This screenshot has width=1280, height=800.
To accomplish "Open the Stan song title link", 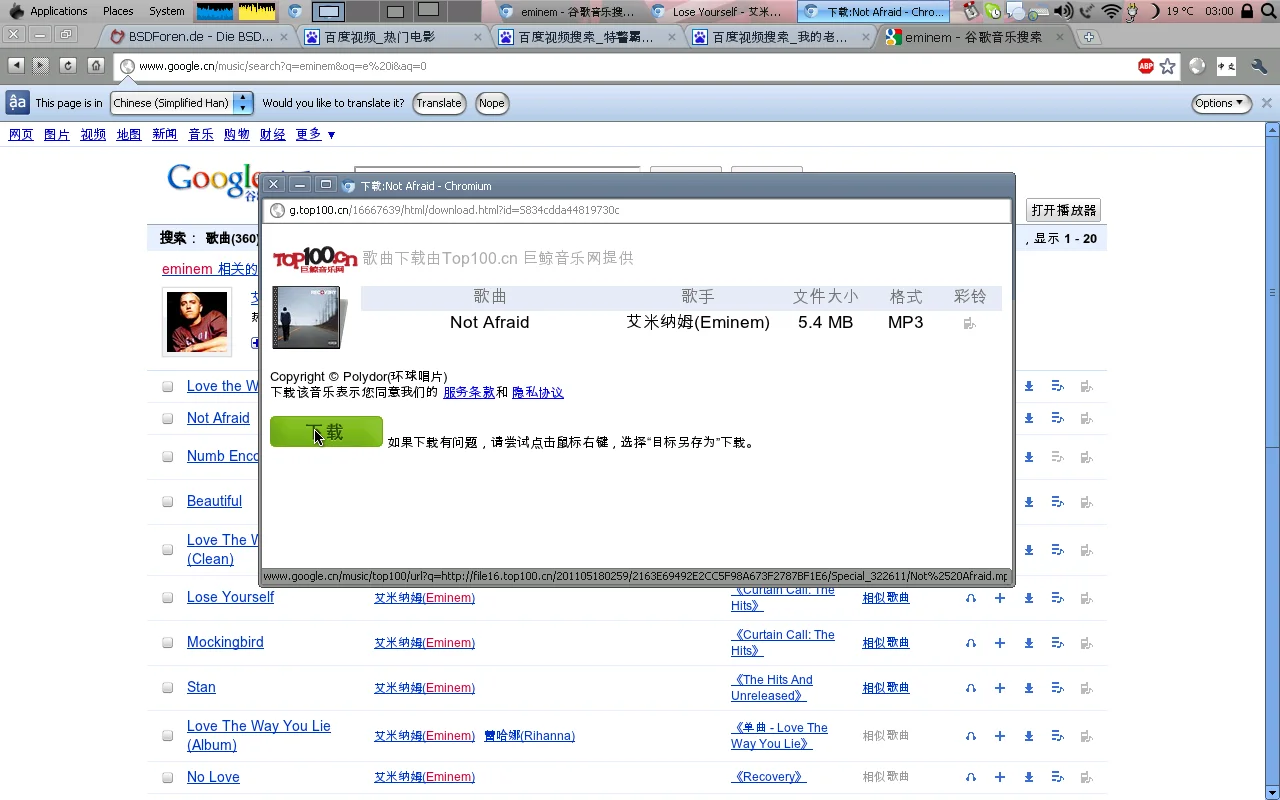I will pos(201,687).
